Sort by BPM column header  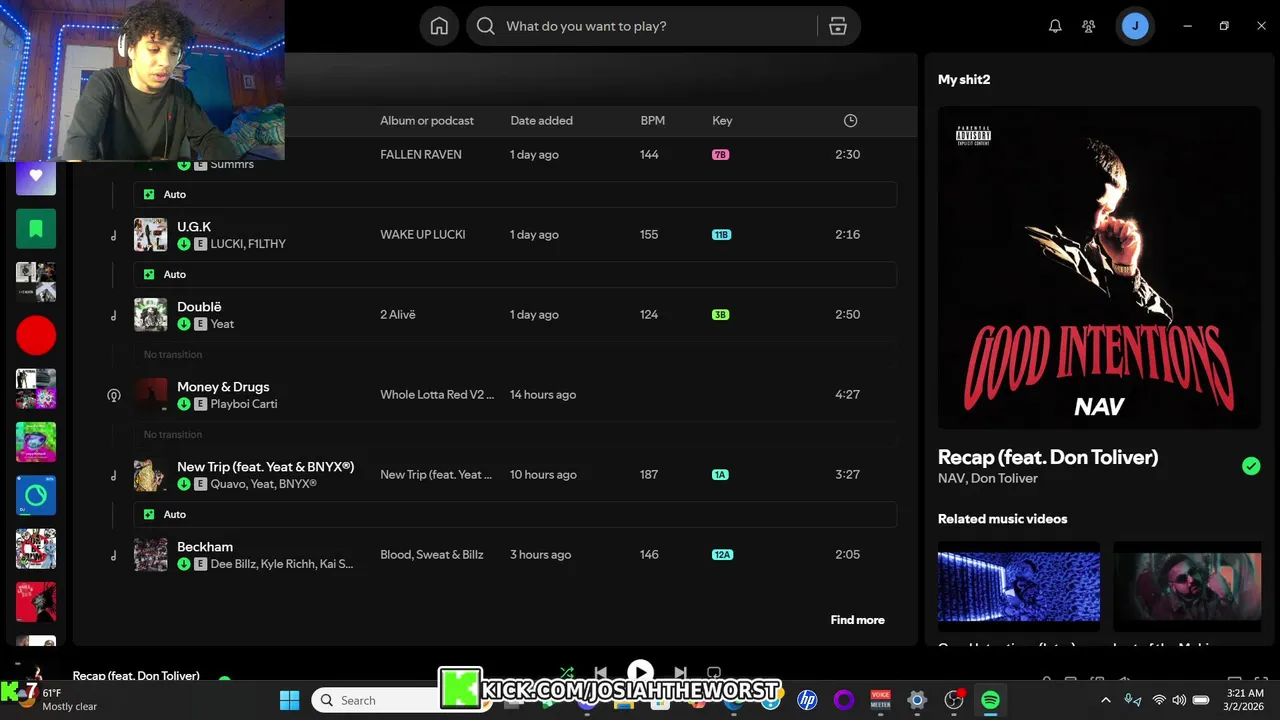[652, 120]
